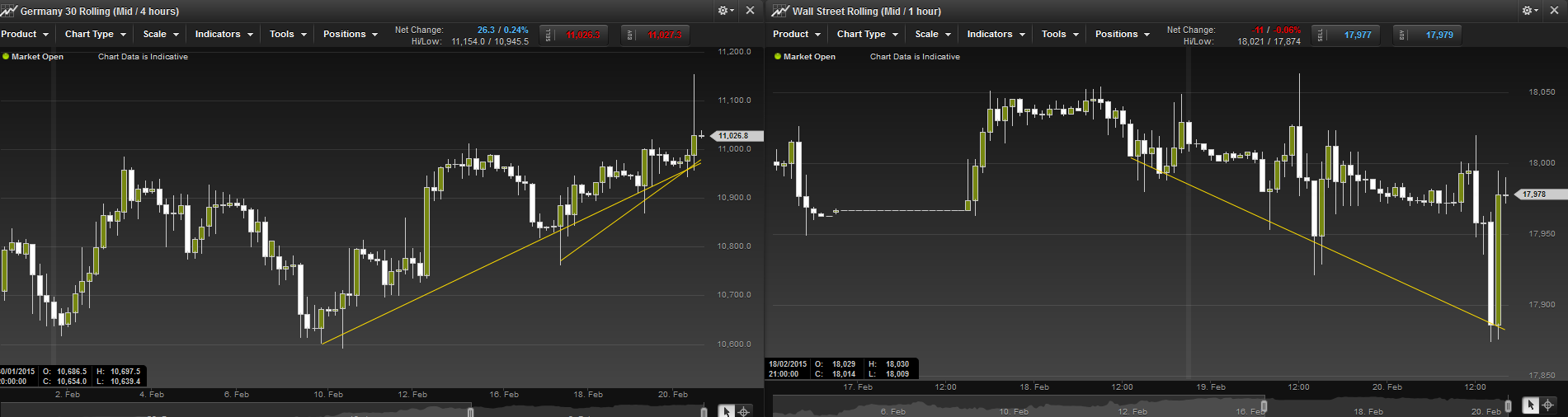Click Hi/Low value 18,021 / 17,874

point(1269,41)
